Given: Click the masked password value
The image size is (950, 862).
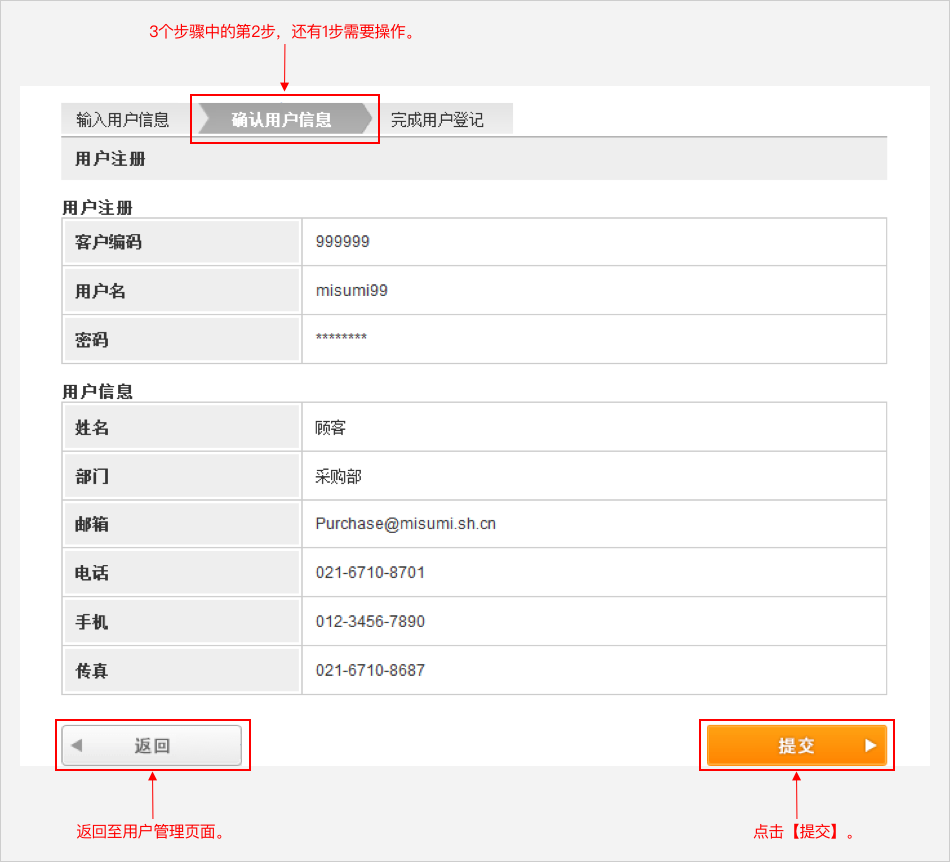Looking at the screenshot, I should point(341,339).
